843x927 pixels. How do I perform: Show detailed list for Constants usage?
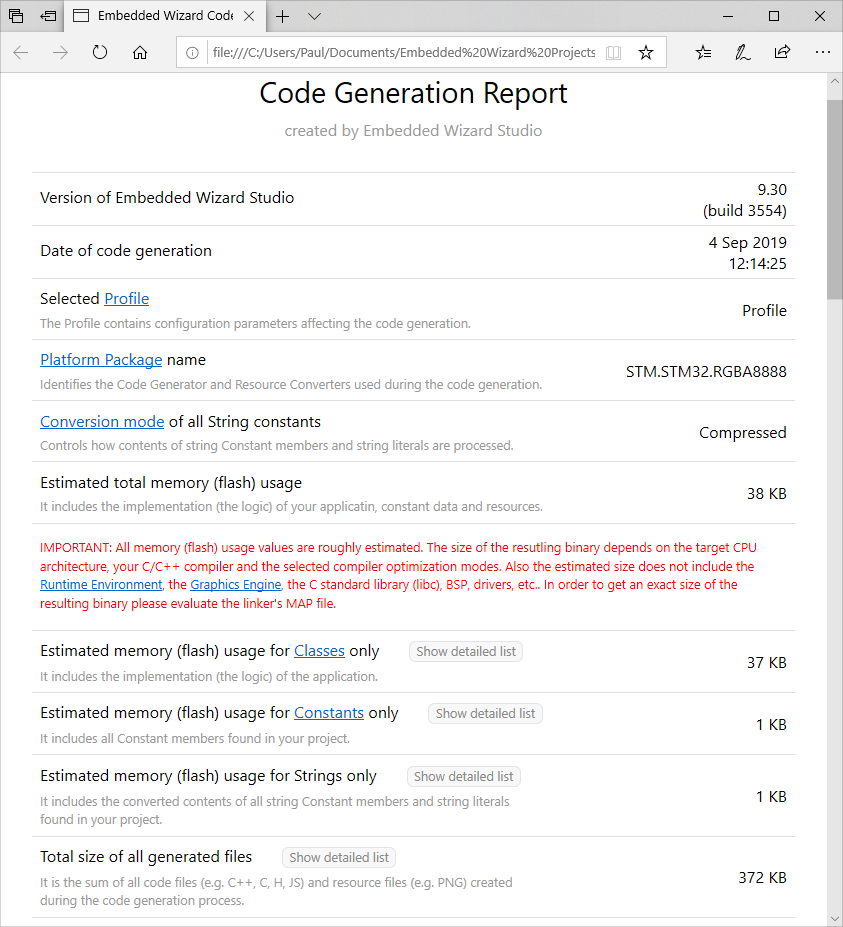485,713
